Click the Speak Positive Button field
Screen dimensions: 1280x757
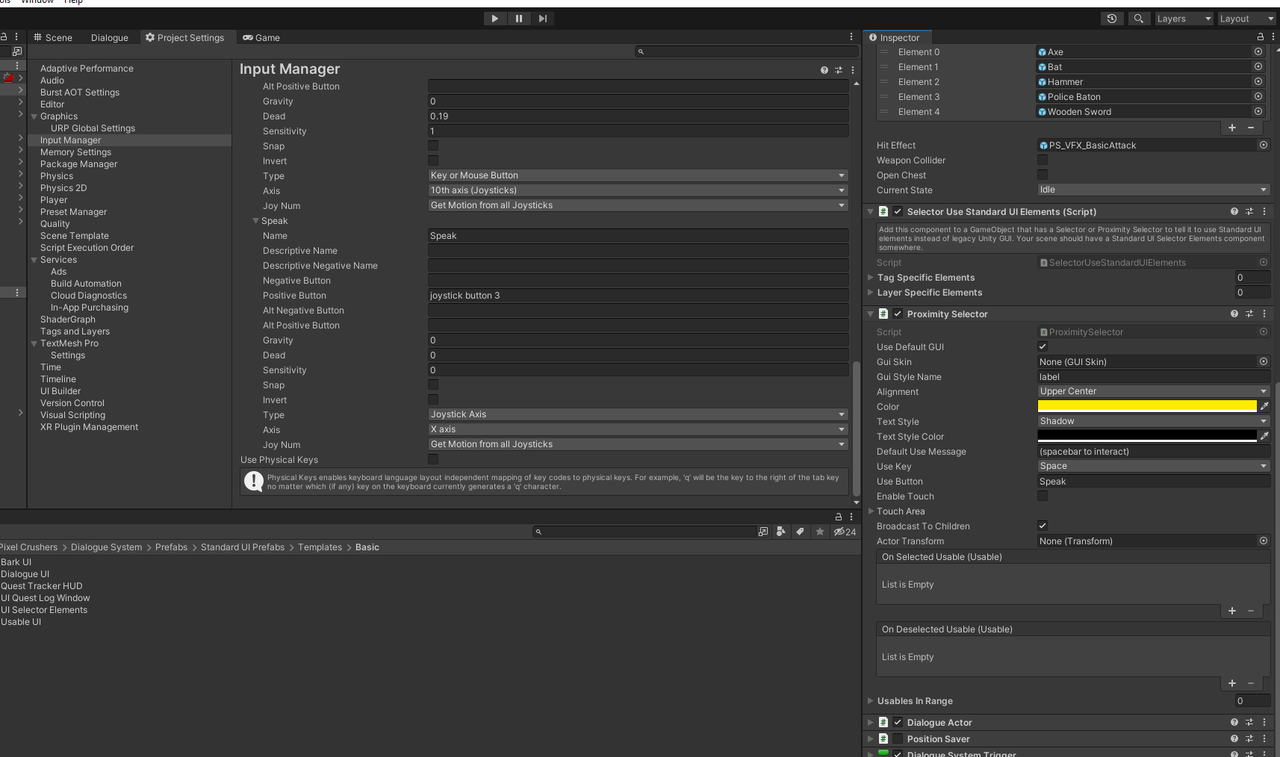point(638,295)
